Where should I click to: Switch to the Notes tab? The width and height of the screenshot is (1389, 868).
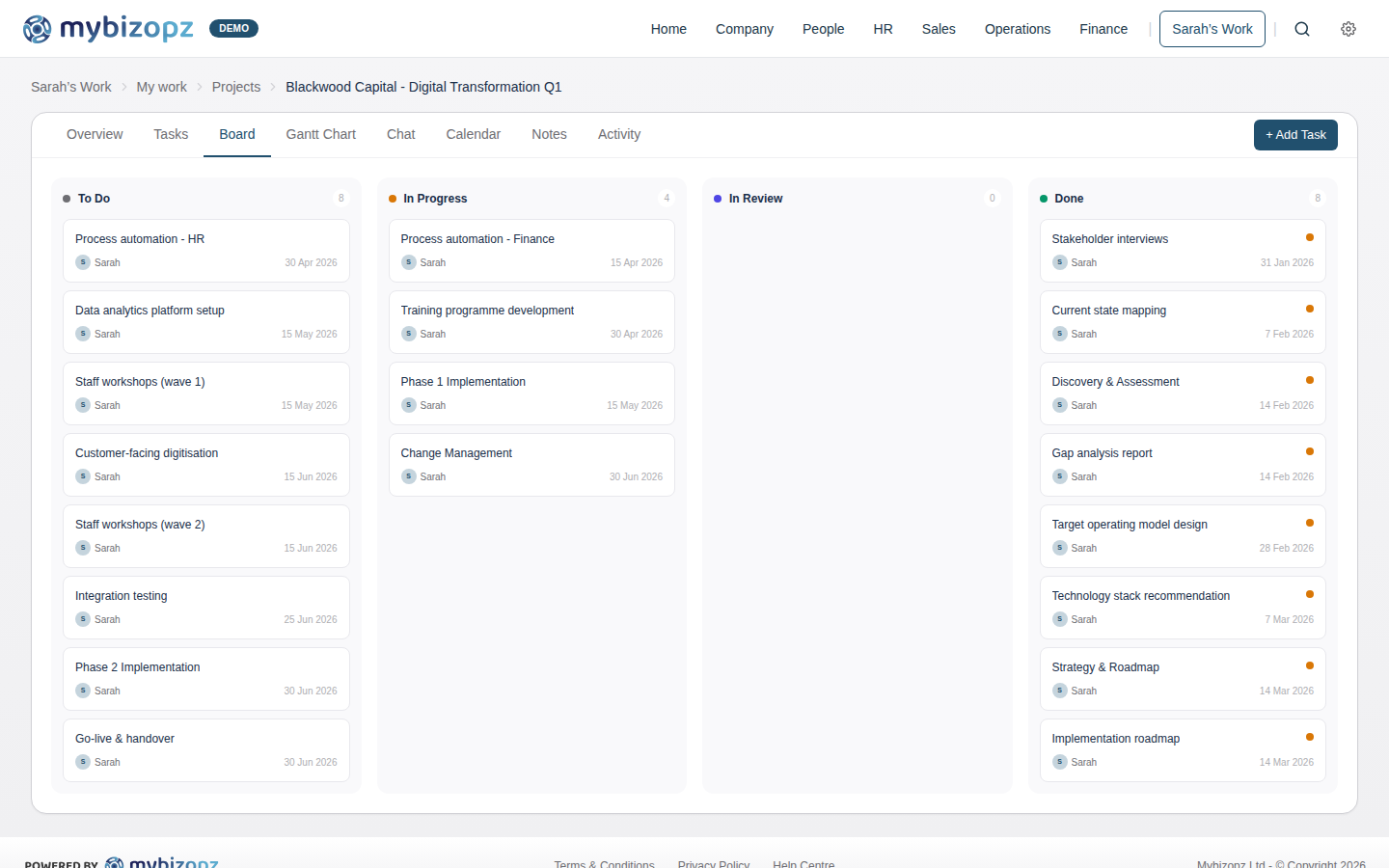click(x=549, y=134)
